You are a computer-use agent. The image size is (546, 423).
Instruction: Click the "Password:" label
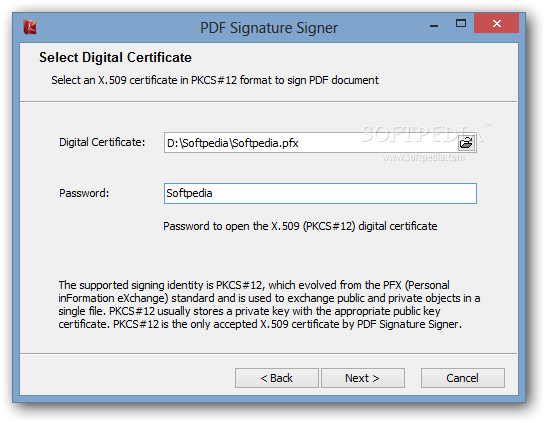pos(84,193)
